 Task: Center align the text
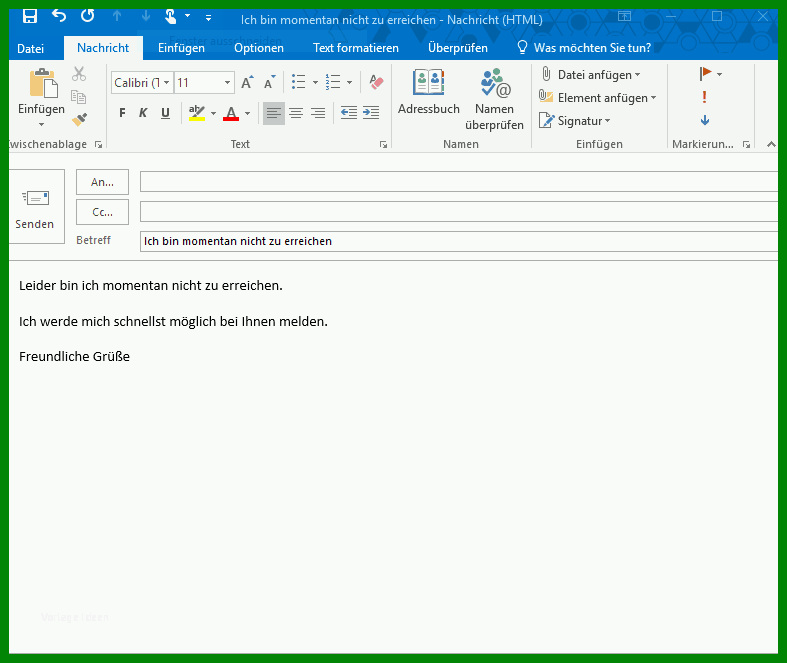tap(296, 113)
